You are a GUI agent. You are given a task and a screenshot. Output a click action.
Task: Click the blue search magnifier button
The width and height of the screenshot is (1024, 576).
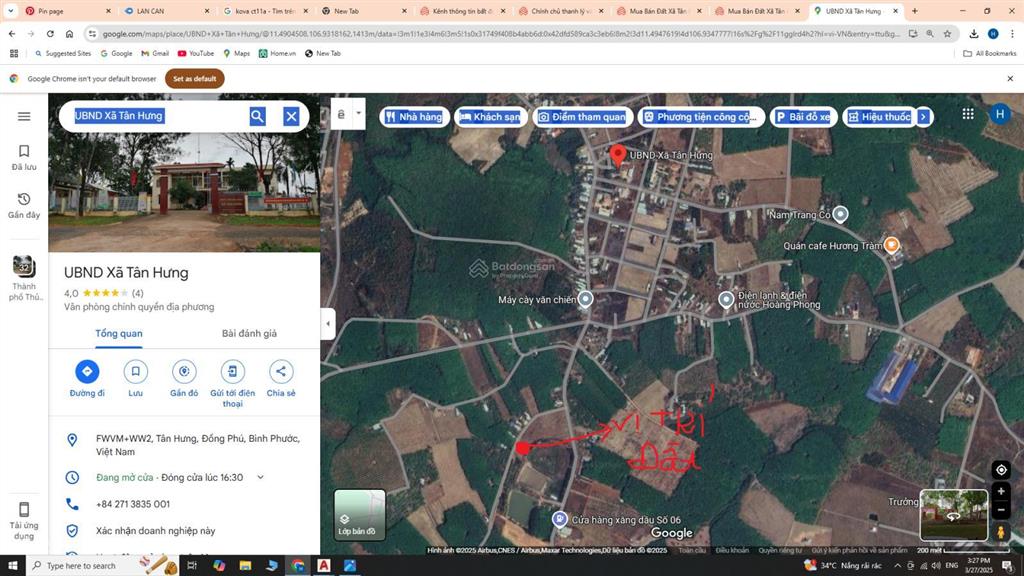257,116
